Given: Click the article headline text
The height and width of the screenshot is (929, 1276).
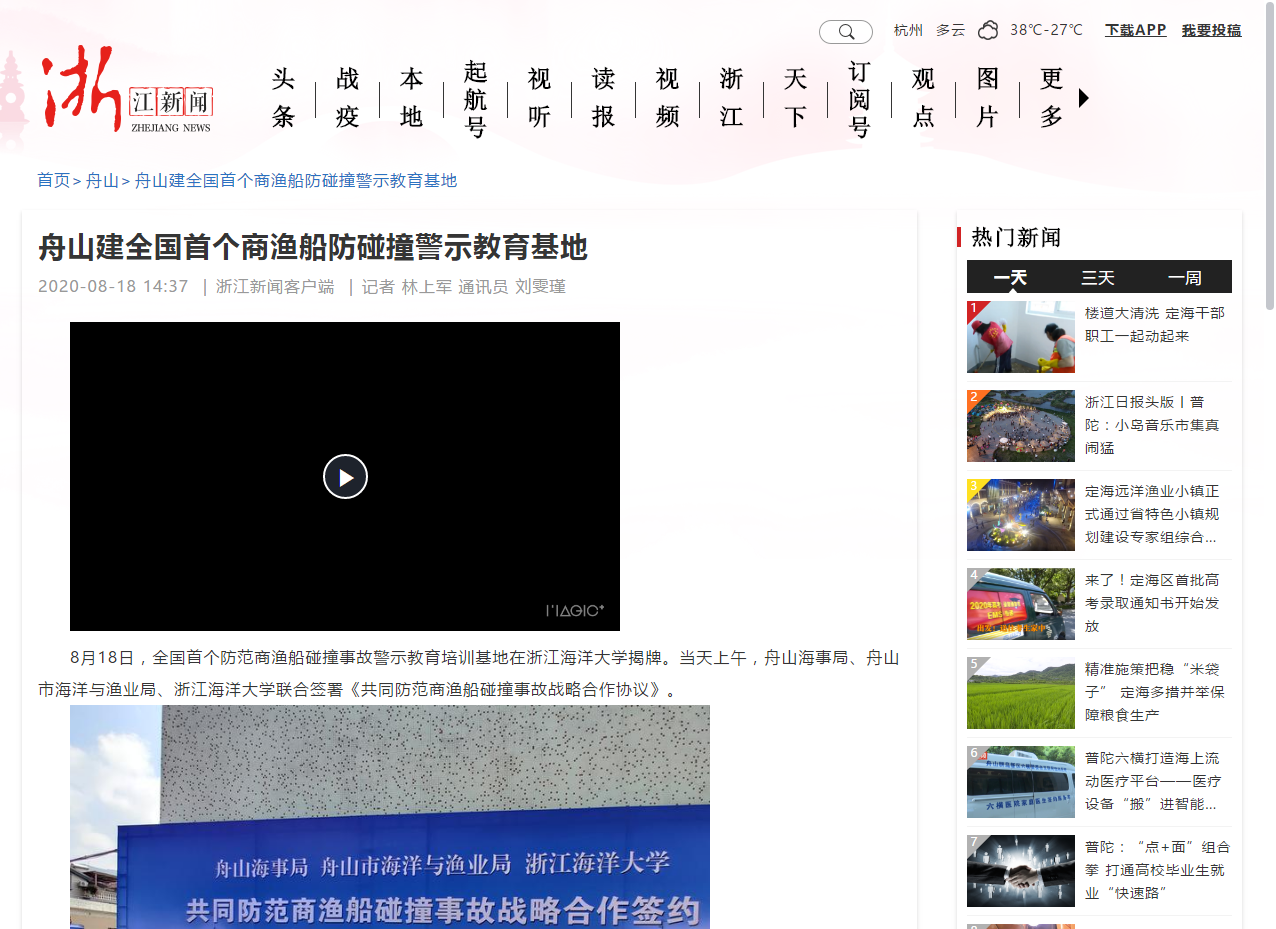Looking at the screenshot, I should pos(313,247).
